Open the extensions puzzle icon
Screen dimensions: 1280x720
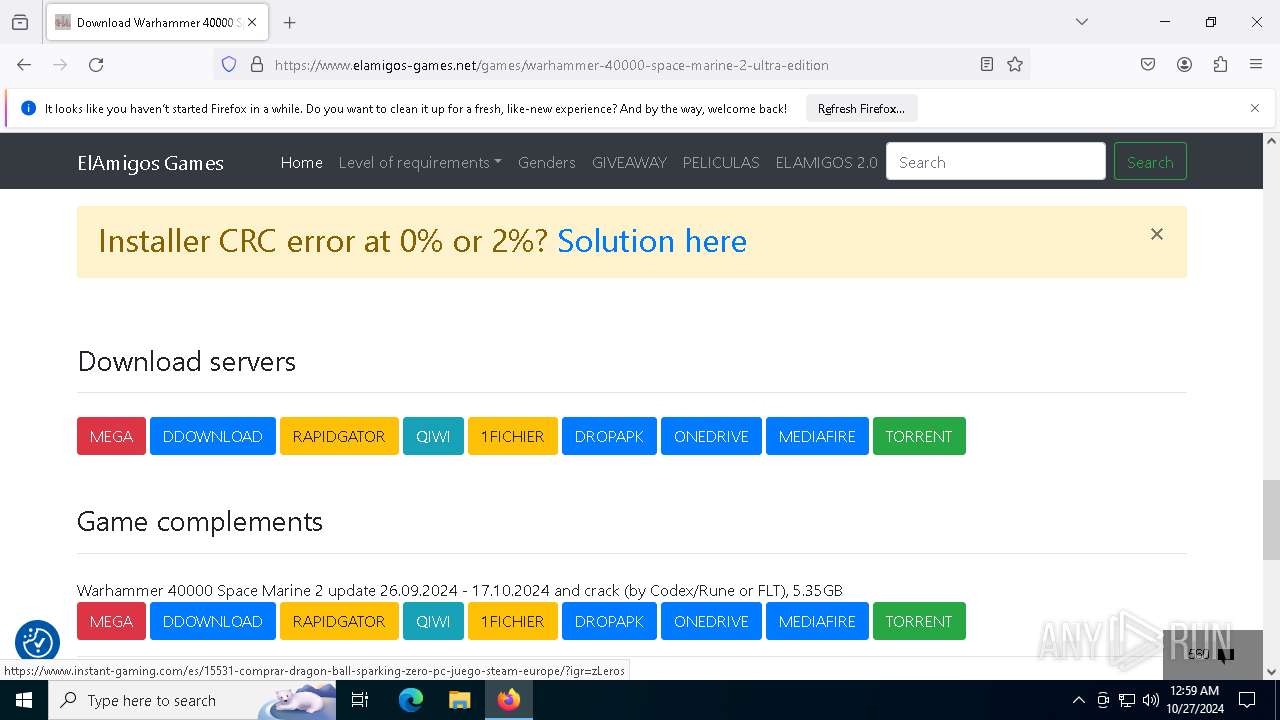(x=1220, y=64)
